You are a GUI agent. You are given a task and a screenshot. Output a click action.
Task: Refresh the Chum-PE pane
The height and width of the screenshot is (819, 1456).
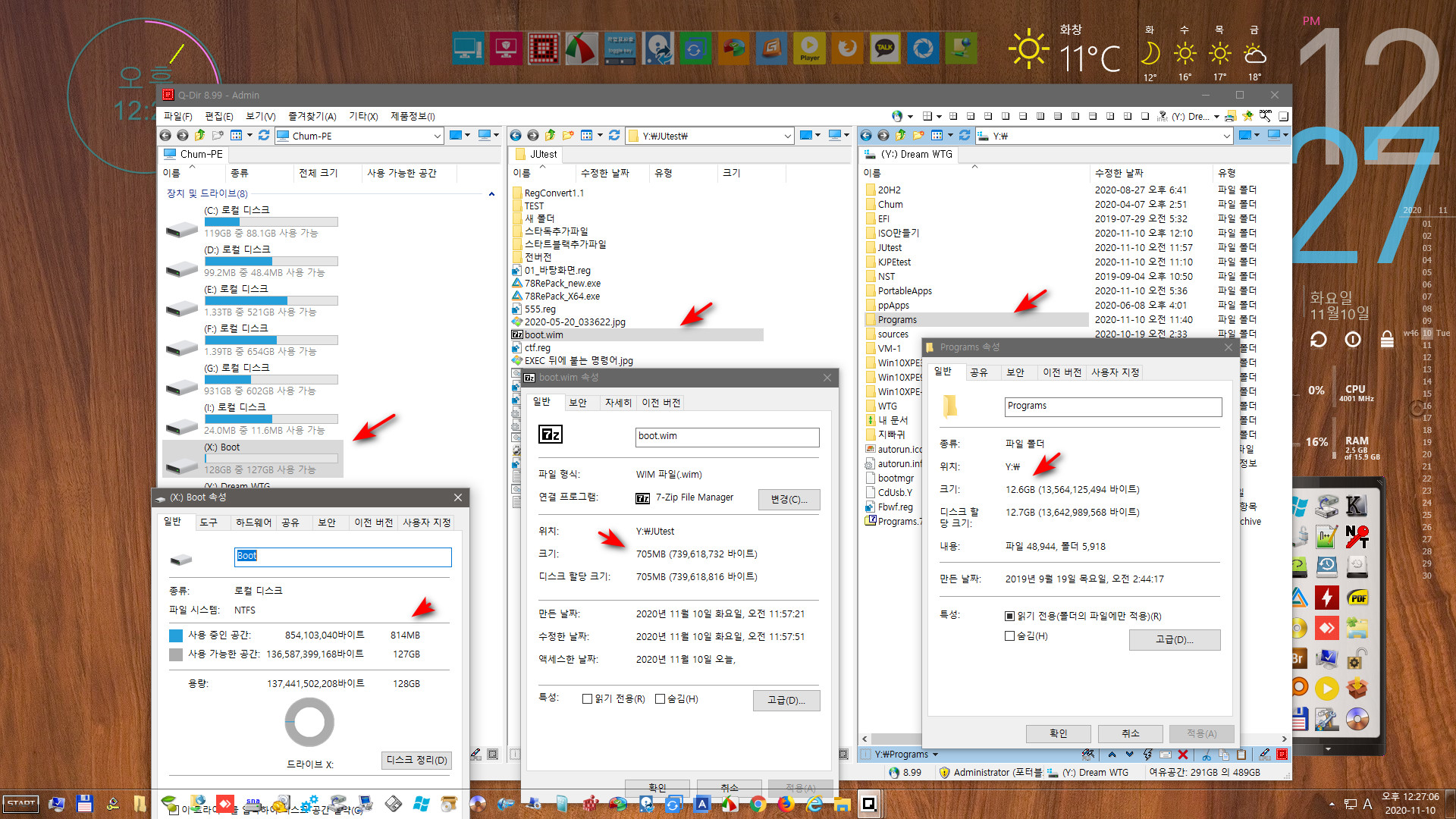click(264, 135)
